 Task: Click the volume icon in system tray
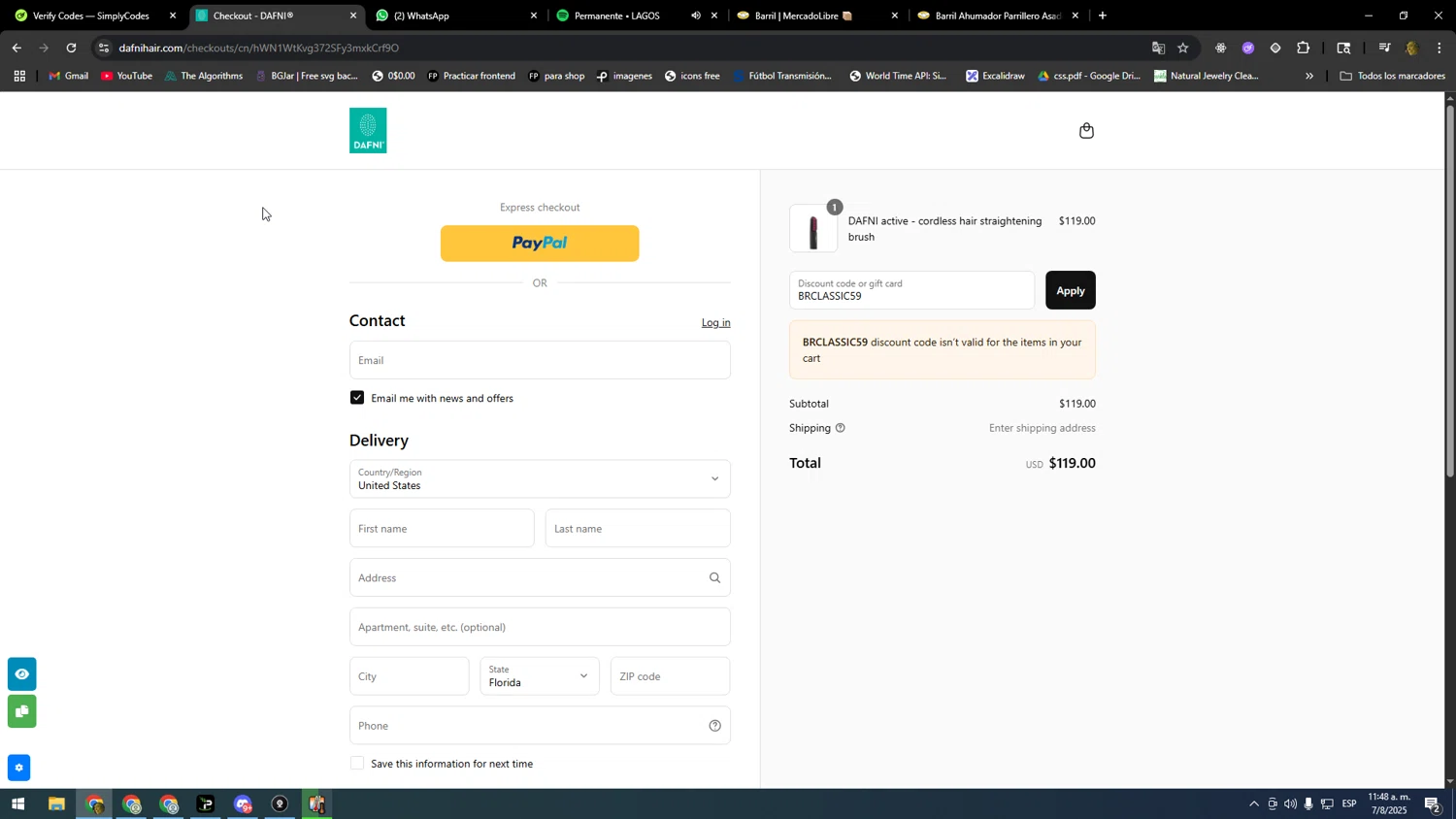point(1290,804)
